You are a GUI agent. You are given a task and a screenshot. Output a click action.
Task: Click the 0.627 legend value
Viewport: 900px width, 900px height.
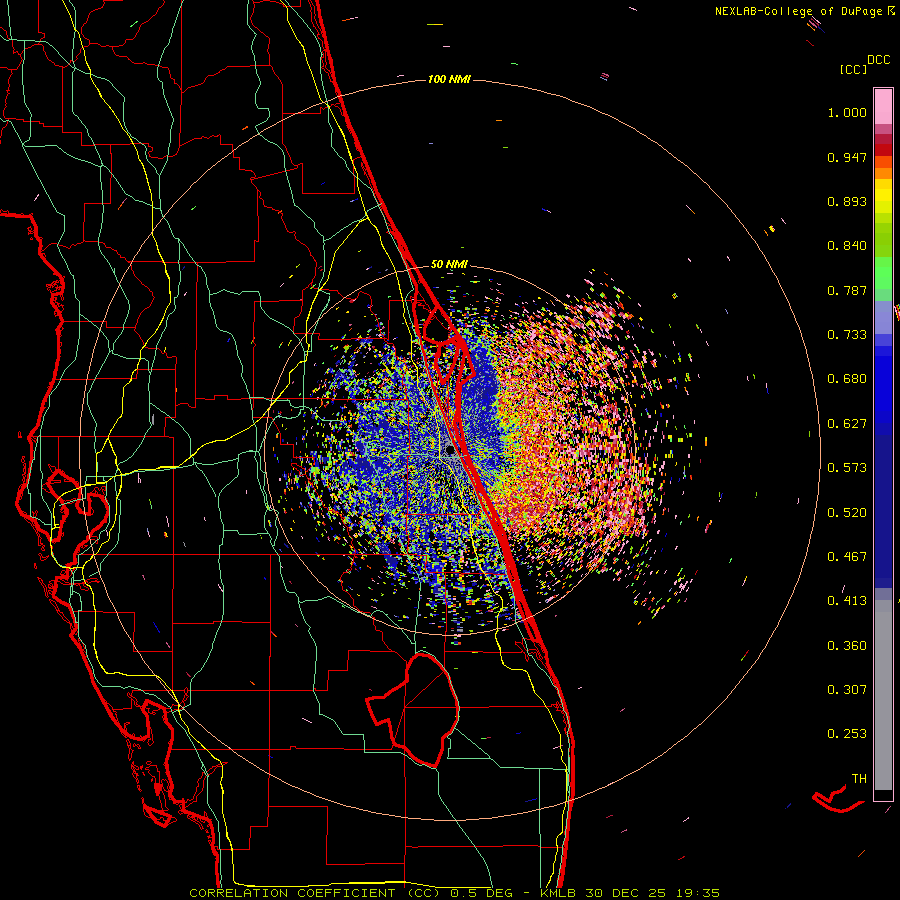tap(847, 424)
